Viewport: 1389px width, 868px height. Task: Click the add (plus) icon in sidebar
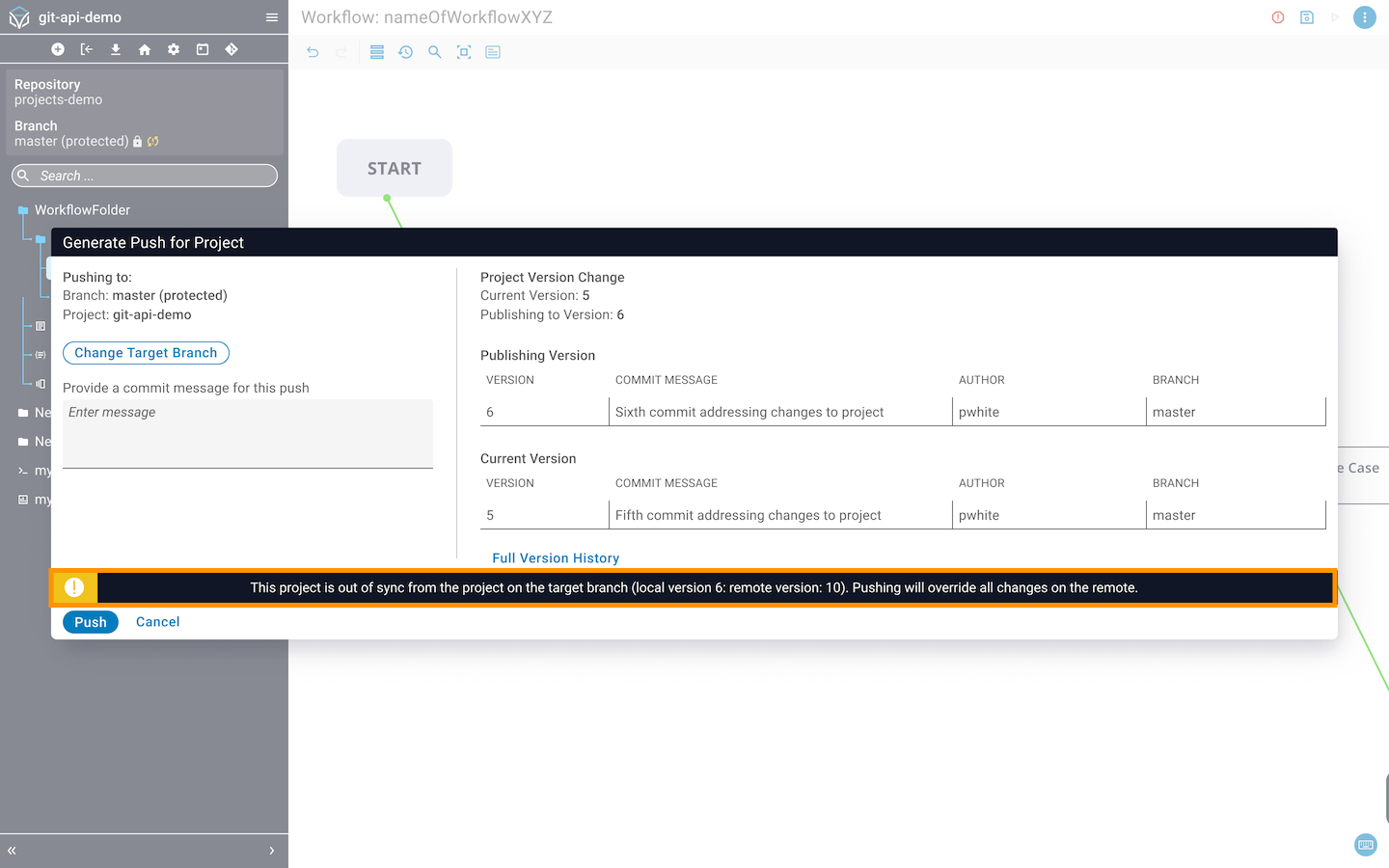pos(58,49)
